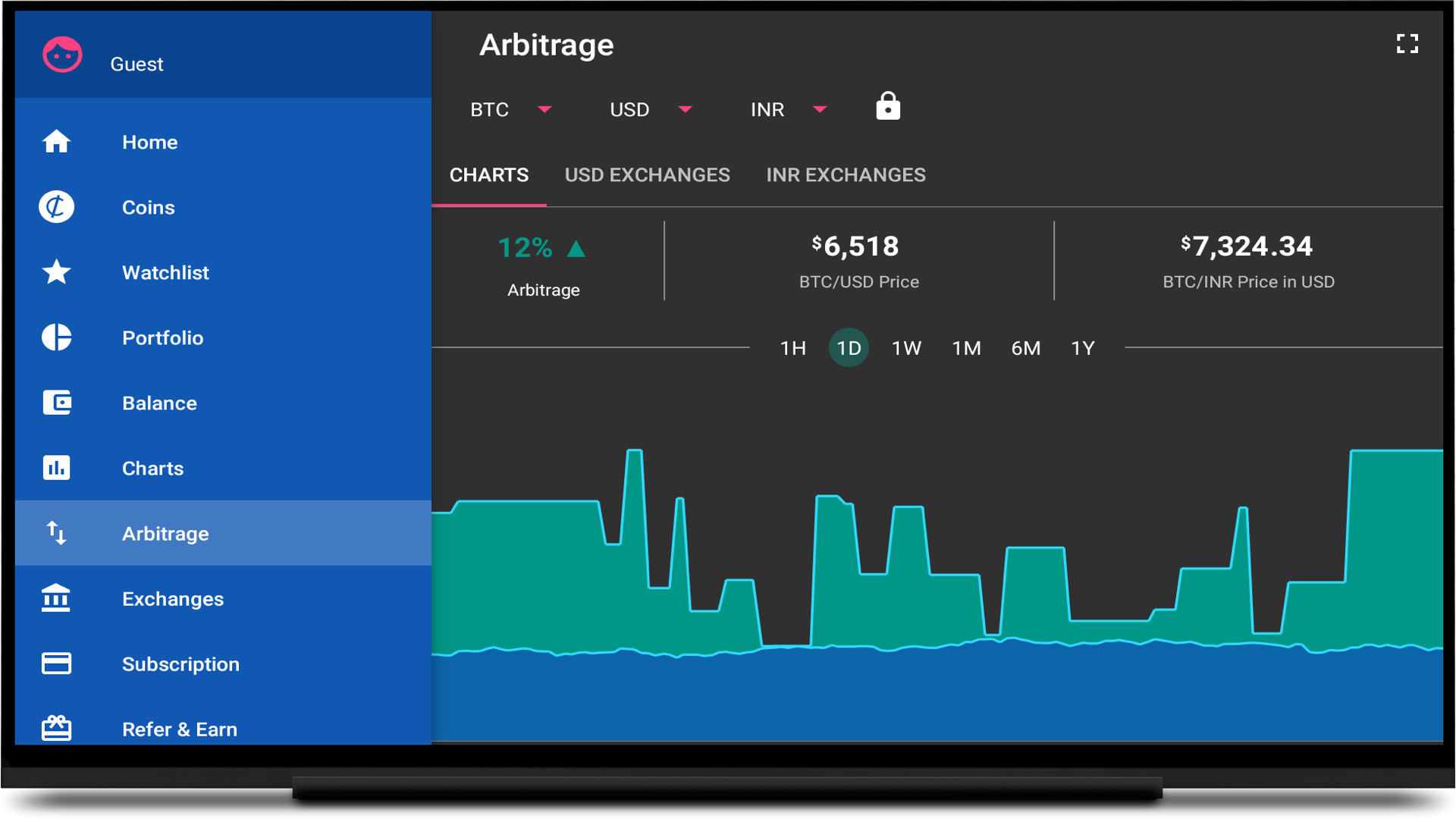Click the Watchlist star icon
This screenshot has width=1456, height=819.
(x=57, y=272)
